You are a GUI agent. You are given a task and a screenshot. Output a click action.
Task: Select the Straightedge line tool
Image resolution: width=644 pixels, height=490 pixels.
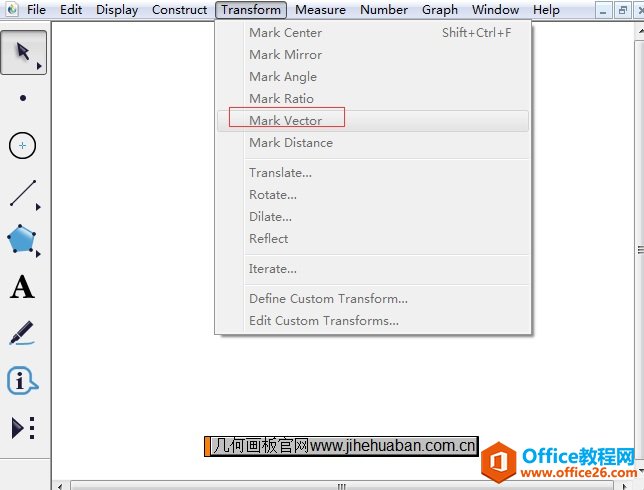click(x=23, y=193)
